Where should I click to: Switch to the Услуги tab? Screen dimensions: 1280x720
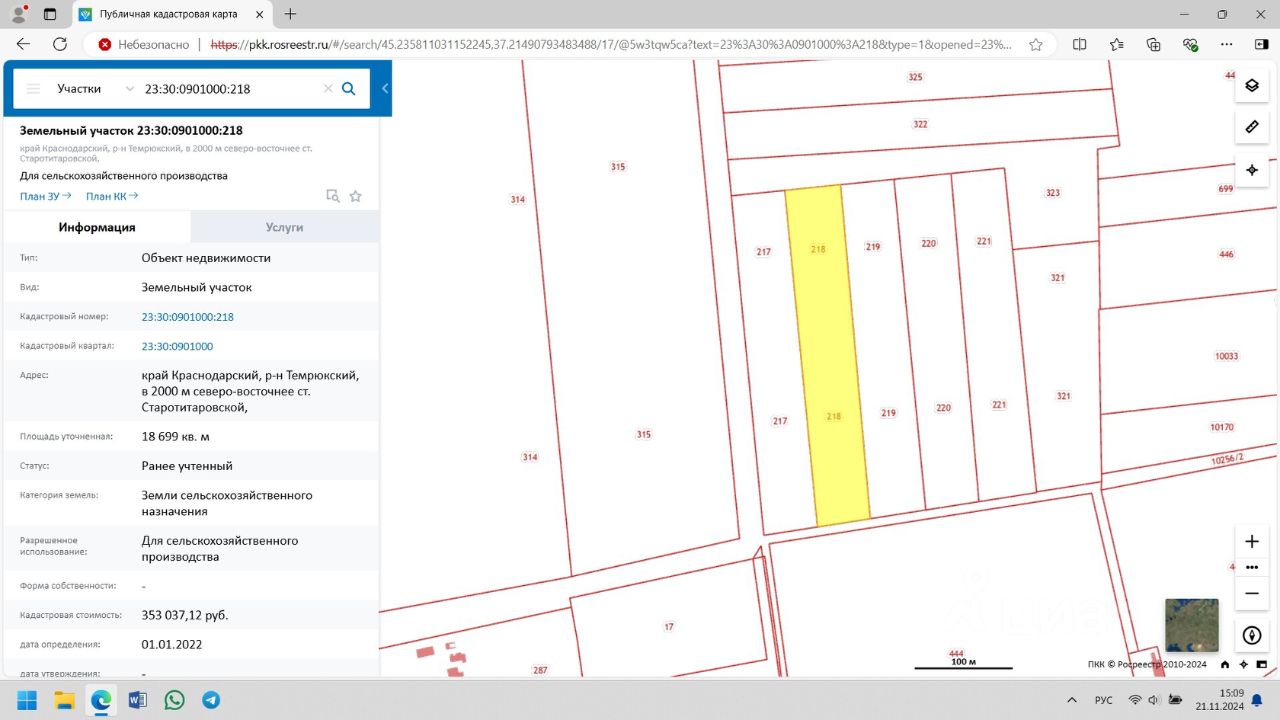tap(284, 227)
